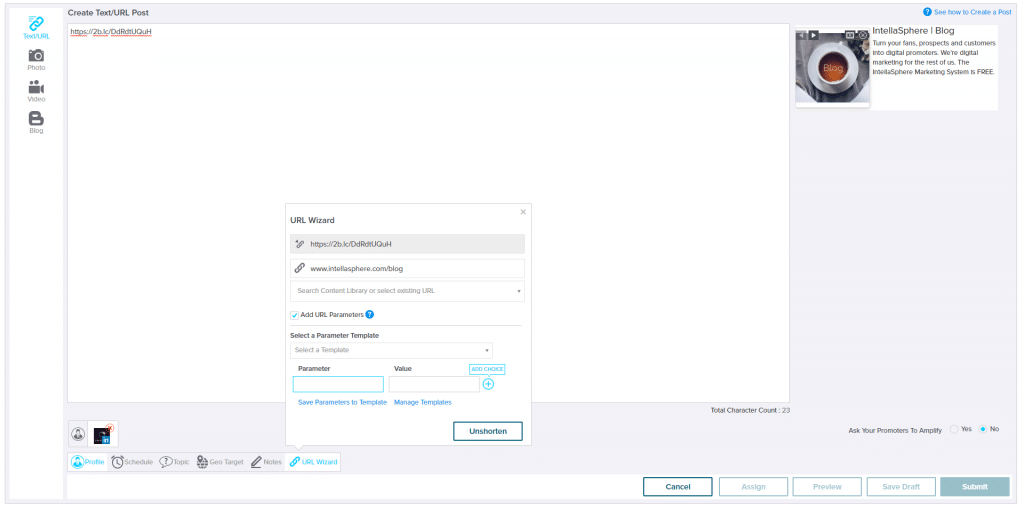Click the shortened URL magic-link icon
1024x507 pixels.
[x=300, y=244]
